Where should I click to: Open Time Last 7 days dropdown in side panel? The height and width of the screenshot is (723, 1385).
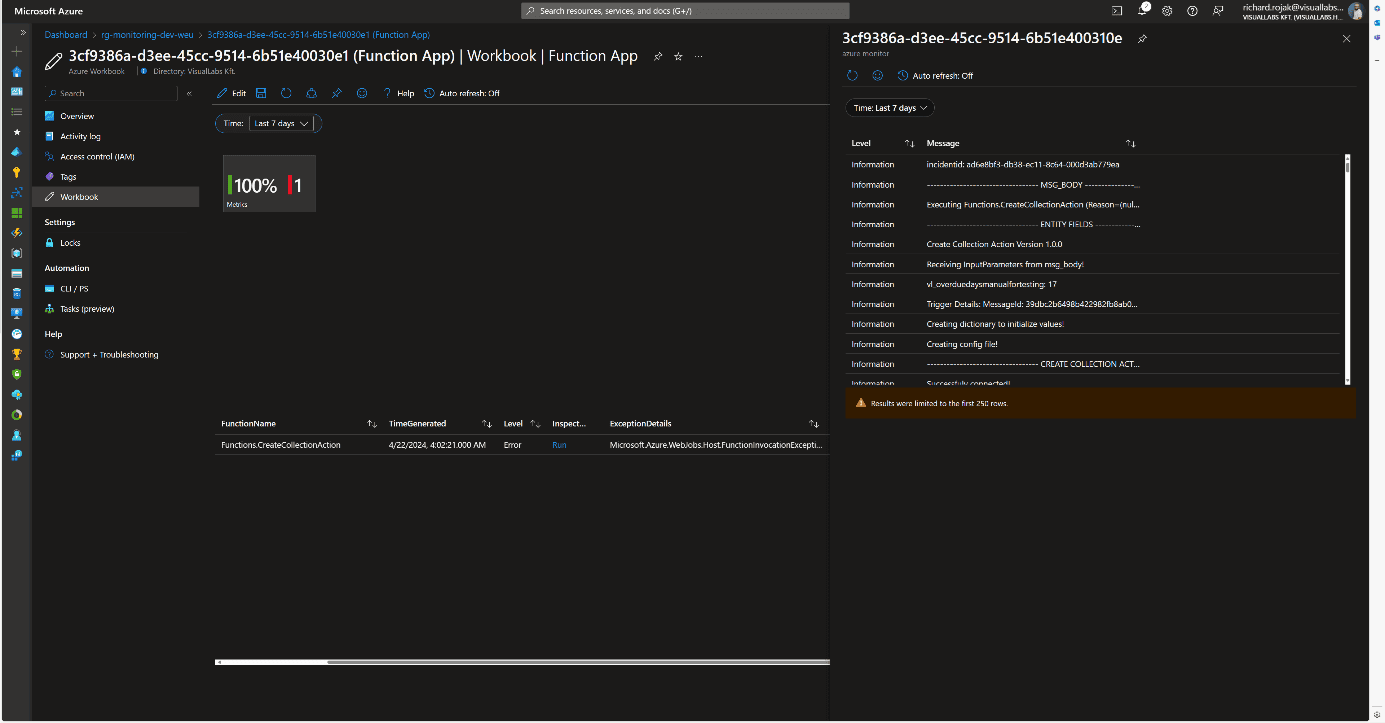click(x=889, y=107)
